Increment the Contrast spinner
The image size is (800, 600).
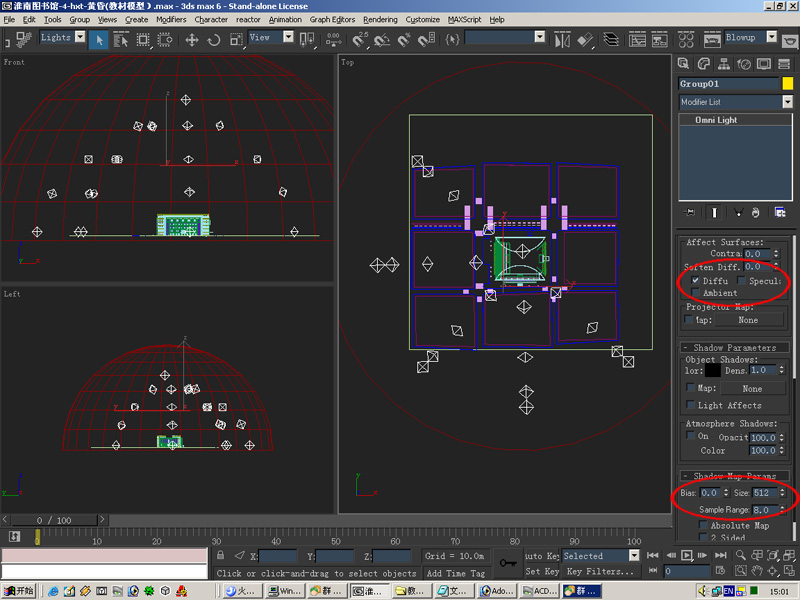point(776,251)
